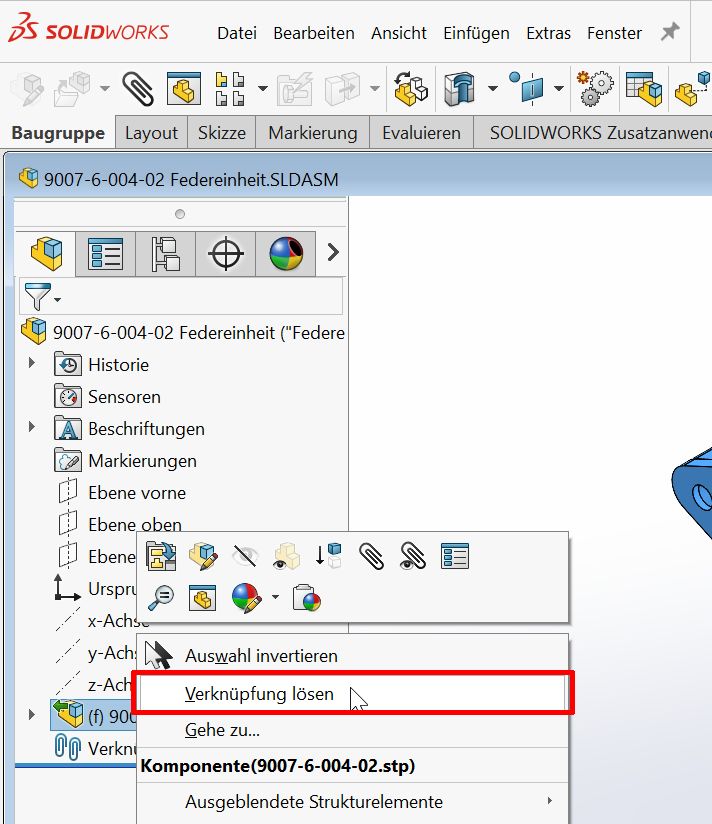The image size is (712, 824).
Task: Expand the fixed component (f) 900 node
Action: 32,715
